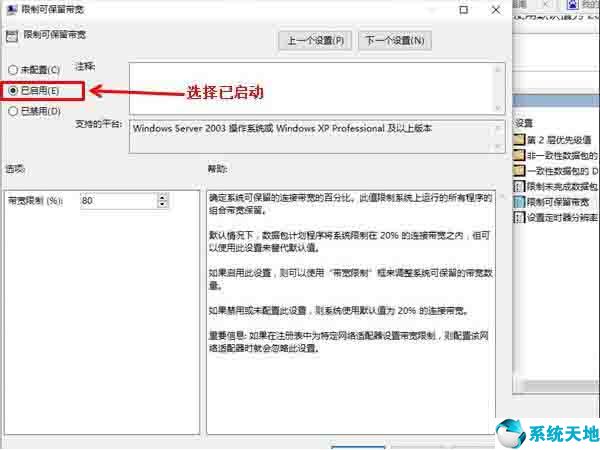Close the 限制可保留带宽 dialog
The width and height of the screenshot is (600, 450).
tap(496, 10)
